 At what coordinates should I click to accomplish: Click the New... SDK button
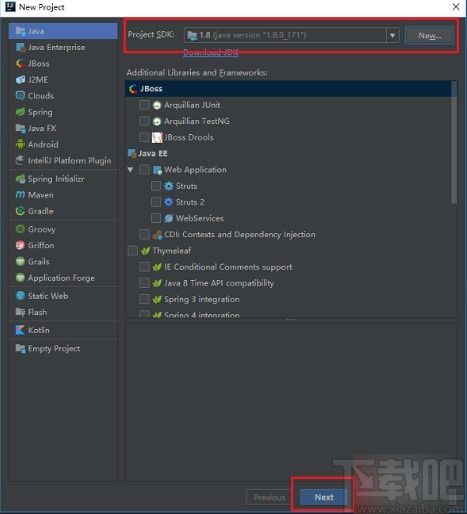[x=429, y=36]
